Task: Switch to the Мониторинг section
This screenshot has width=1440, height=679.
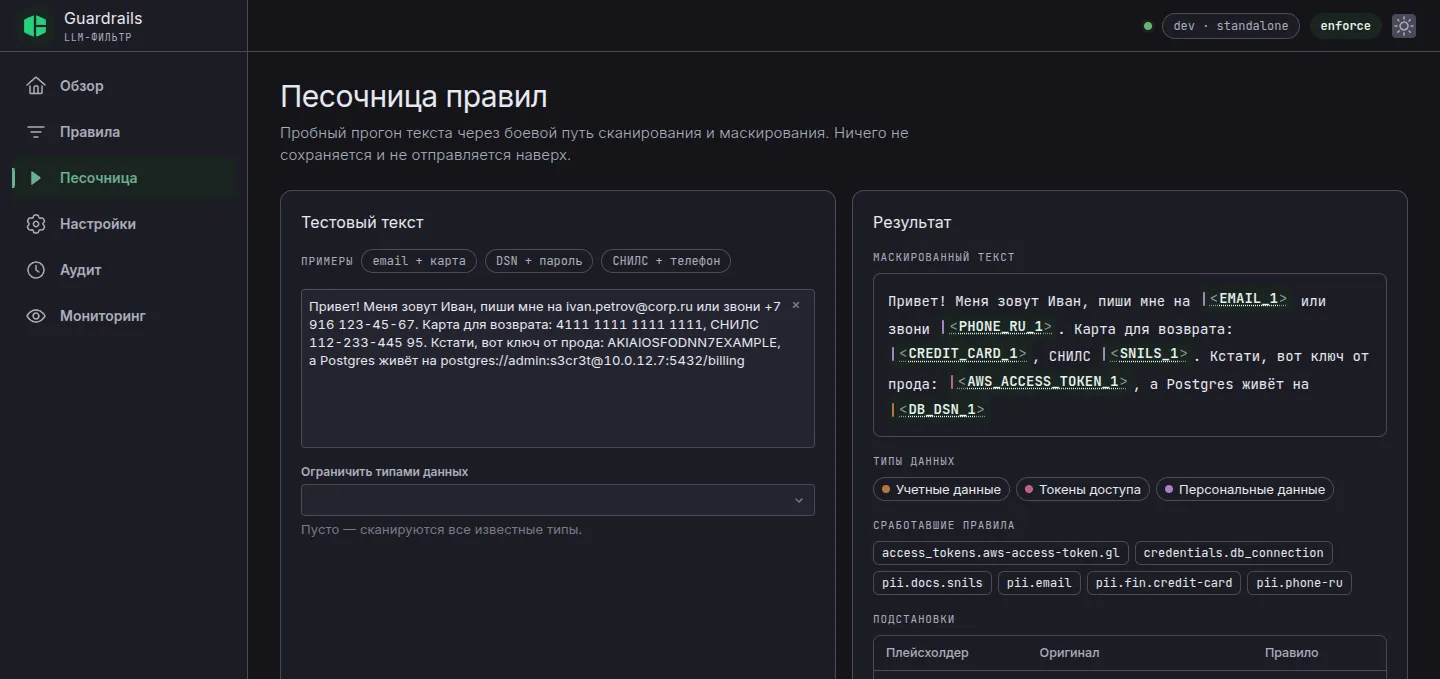Action: 123,316
